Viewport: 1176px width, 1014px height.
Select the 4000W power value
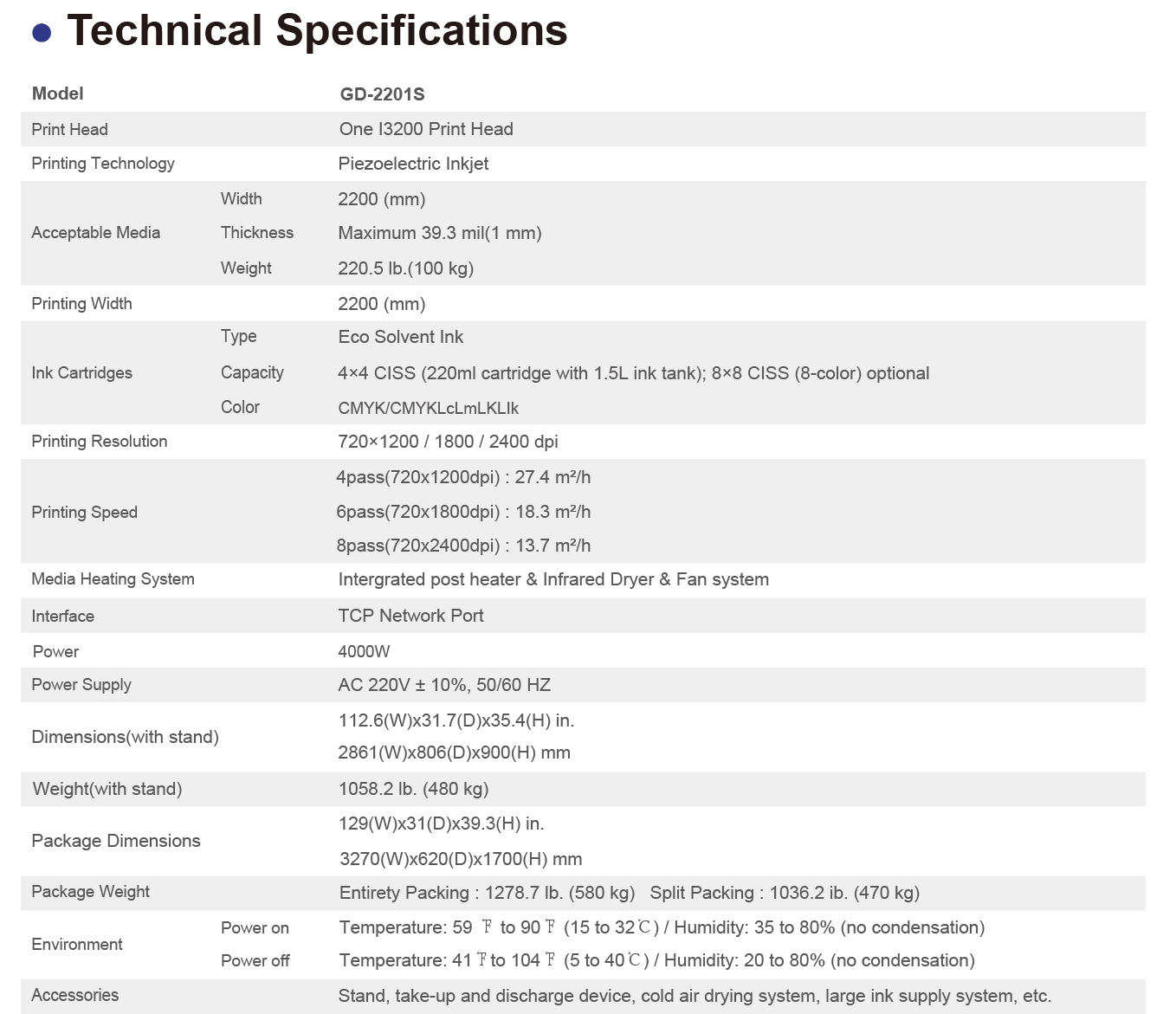coord(364,651)
